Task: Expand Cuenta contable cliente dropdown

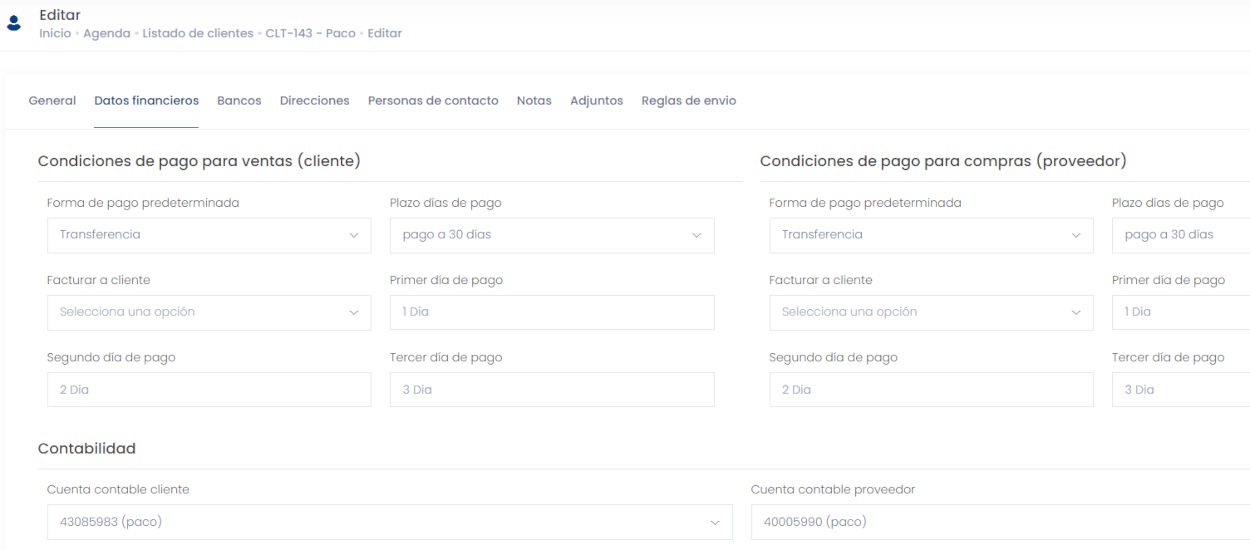Action: click(x=389, y=522)
